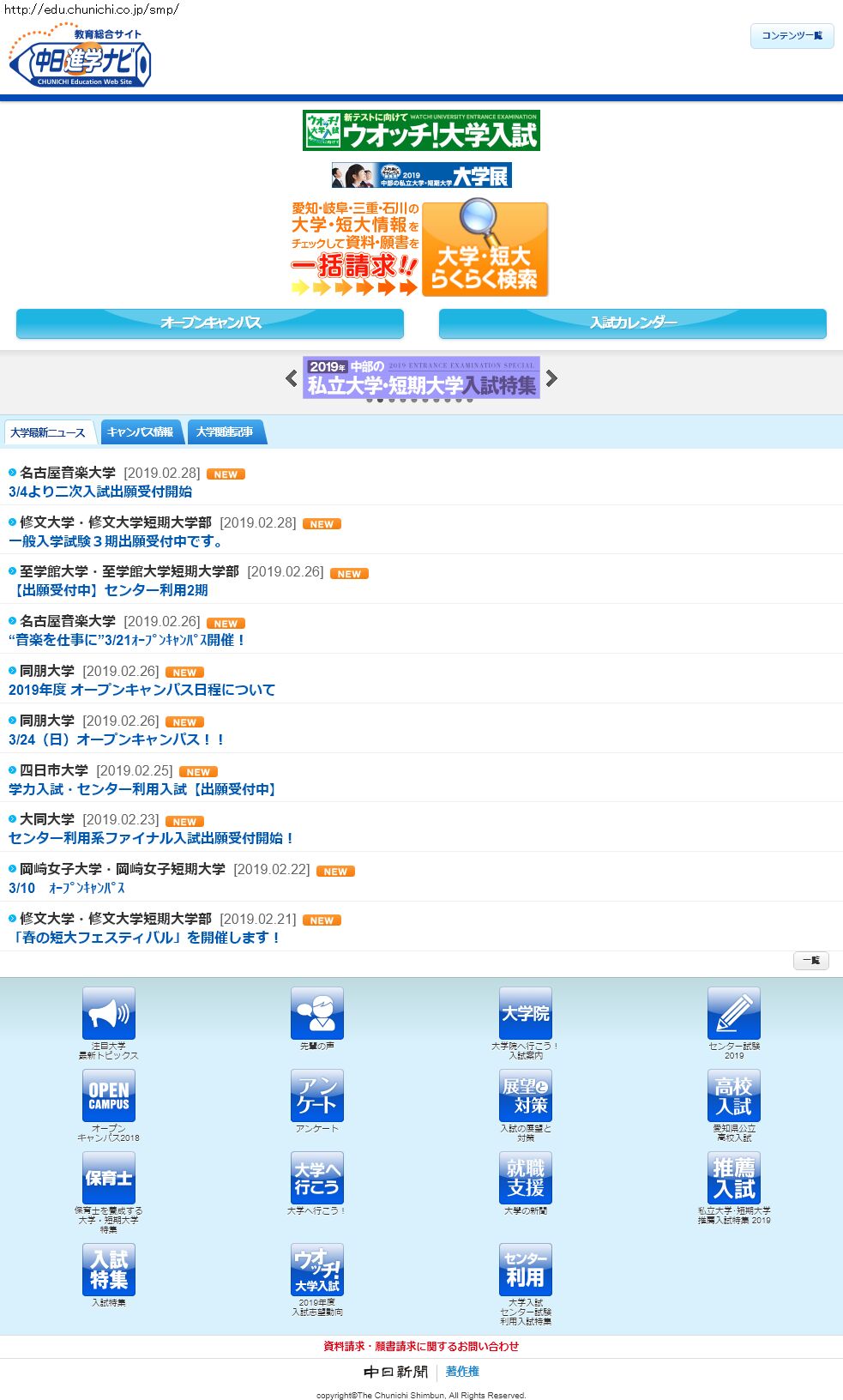The height and width of the screenshot is (1400, 843).
Task: Open the 高校入試 high school exam icon
Action: tap(734, 1095)
